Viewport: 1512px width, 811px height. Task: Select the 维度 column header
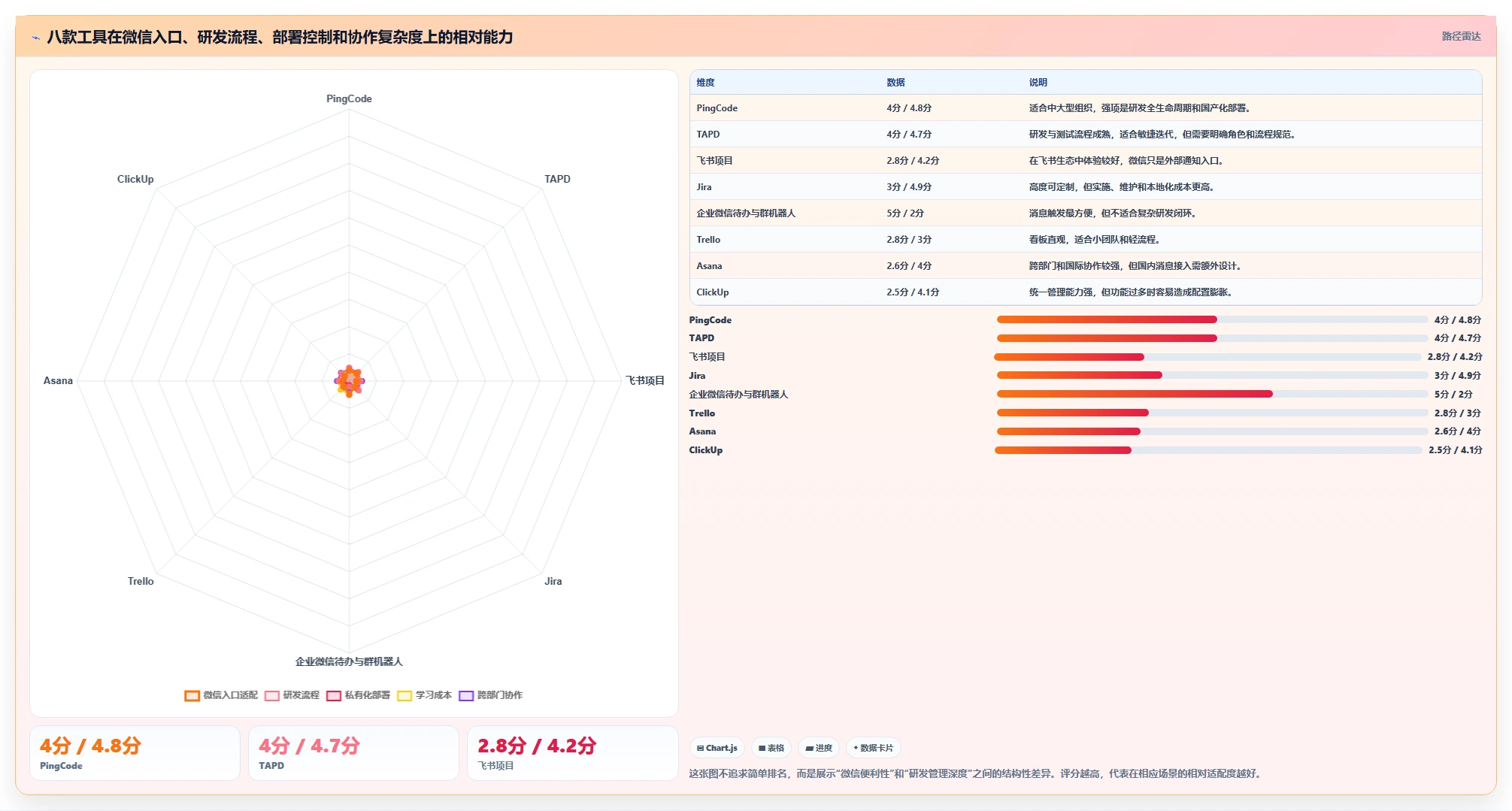pyautogui.click(x=705, y=83)
